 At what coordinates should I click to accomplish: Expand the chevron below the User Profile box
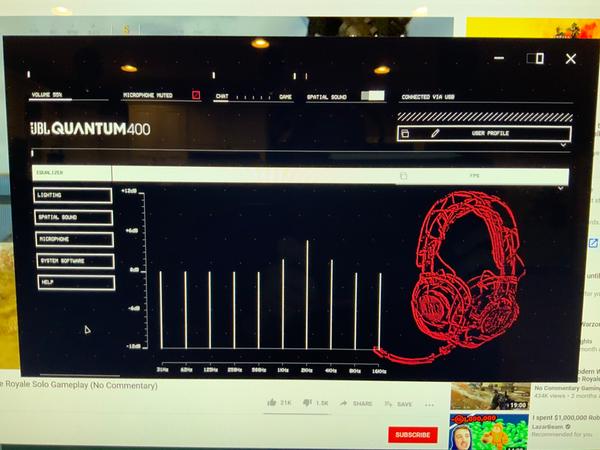(x=563, y=145)
